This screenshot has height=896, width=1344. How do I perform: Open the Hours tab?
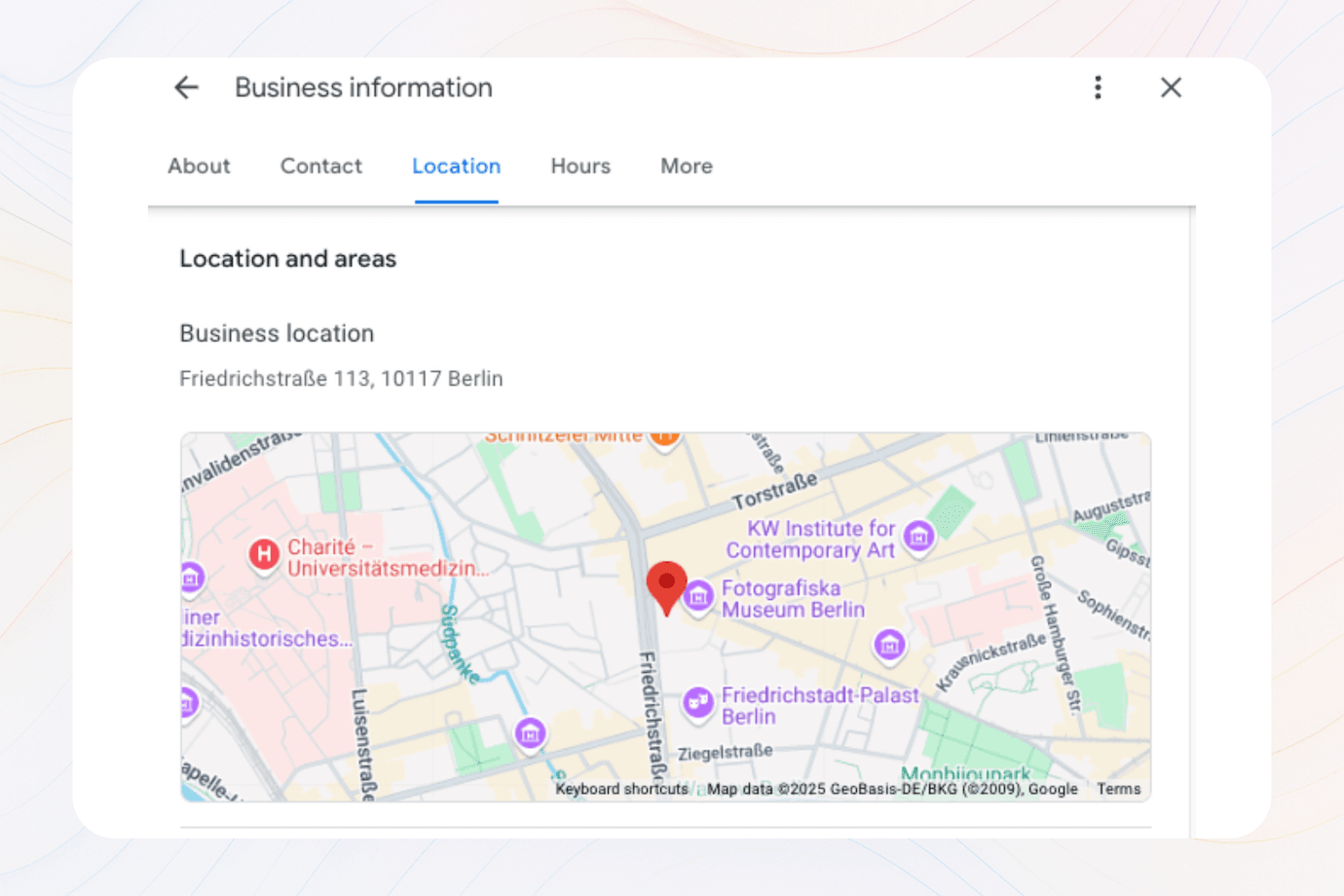pos(580,167)
